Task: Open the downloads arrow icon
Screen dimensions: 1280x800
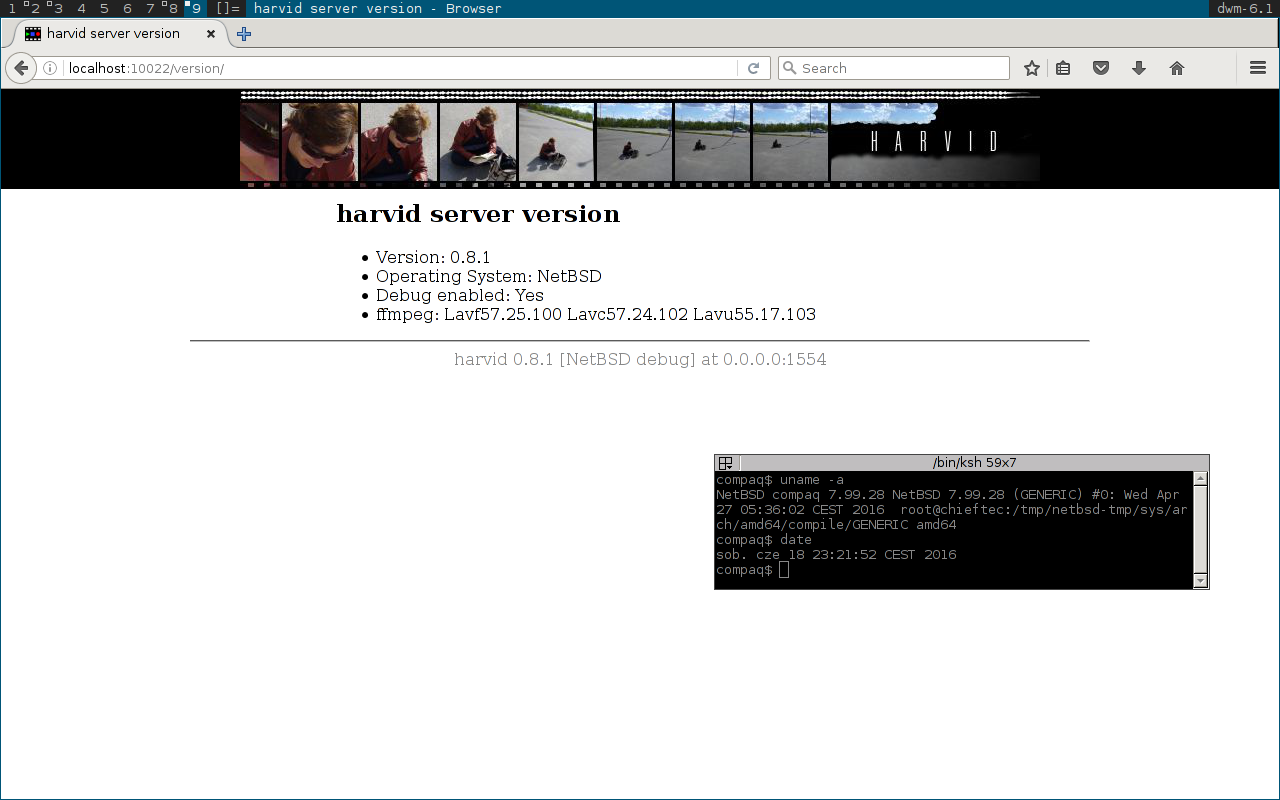Action: click(1139, 68)
